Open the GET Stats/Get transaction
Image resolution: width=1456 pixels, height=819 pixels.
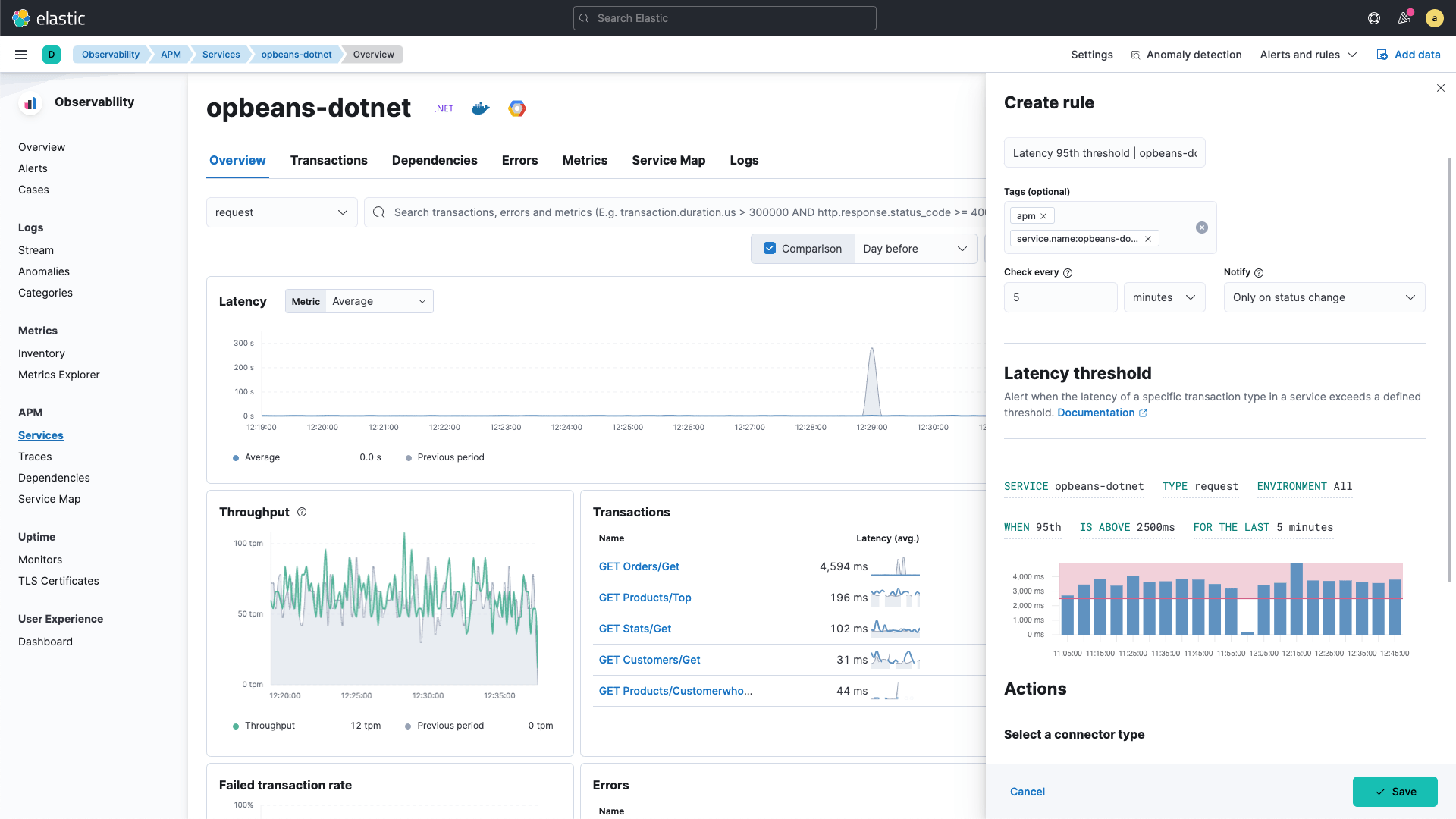coord(635,629)
